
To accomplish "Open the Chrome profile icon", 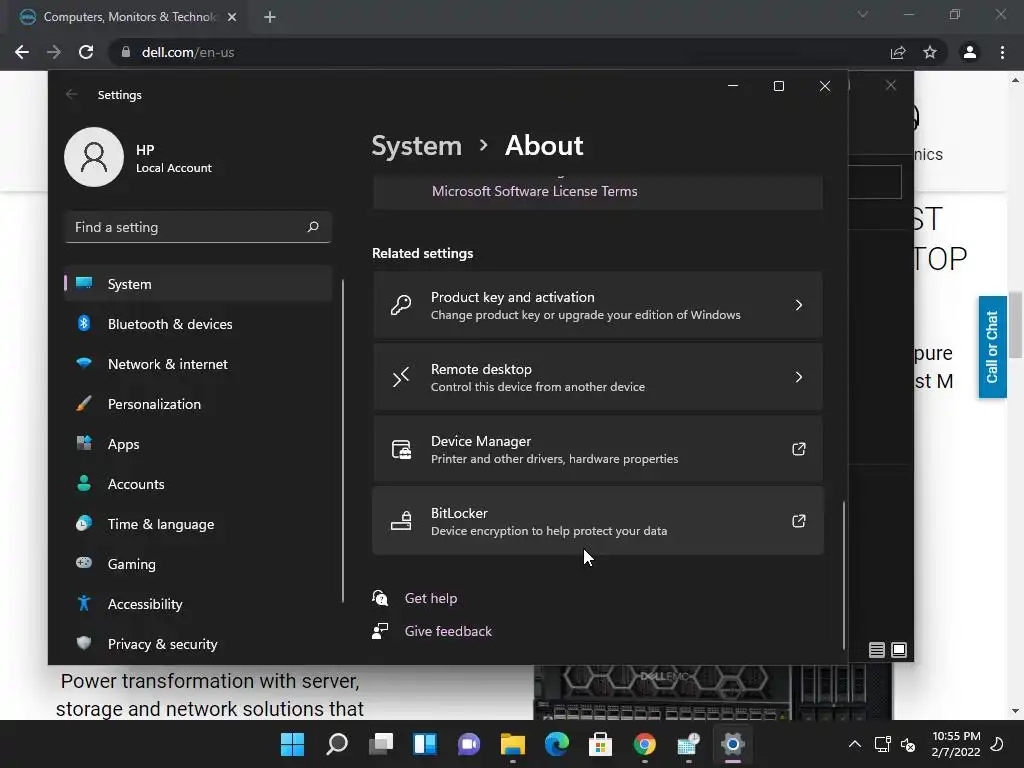I will pyautogui.click(x=970, y=52).
